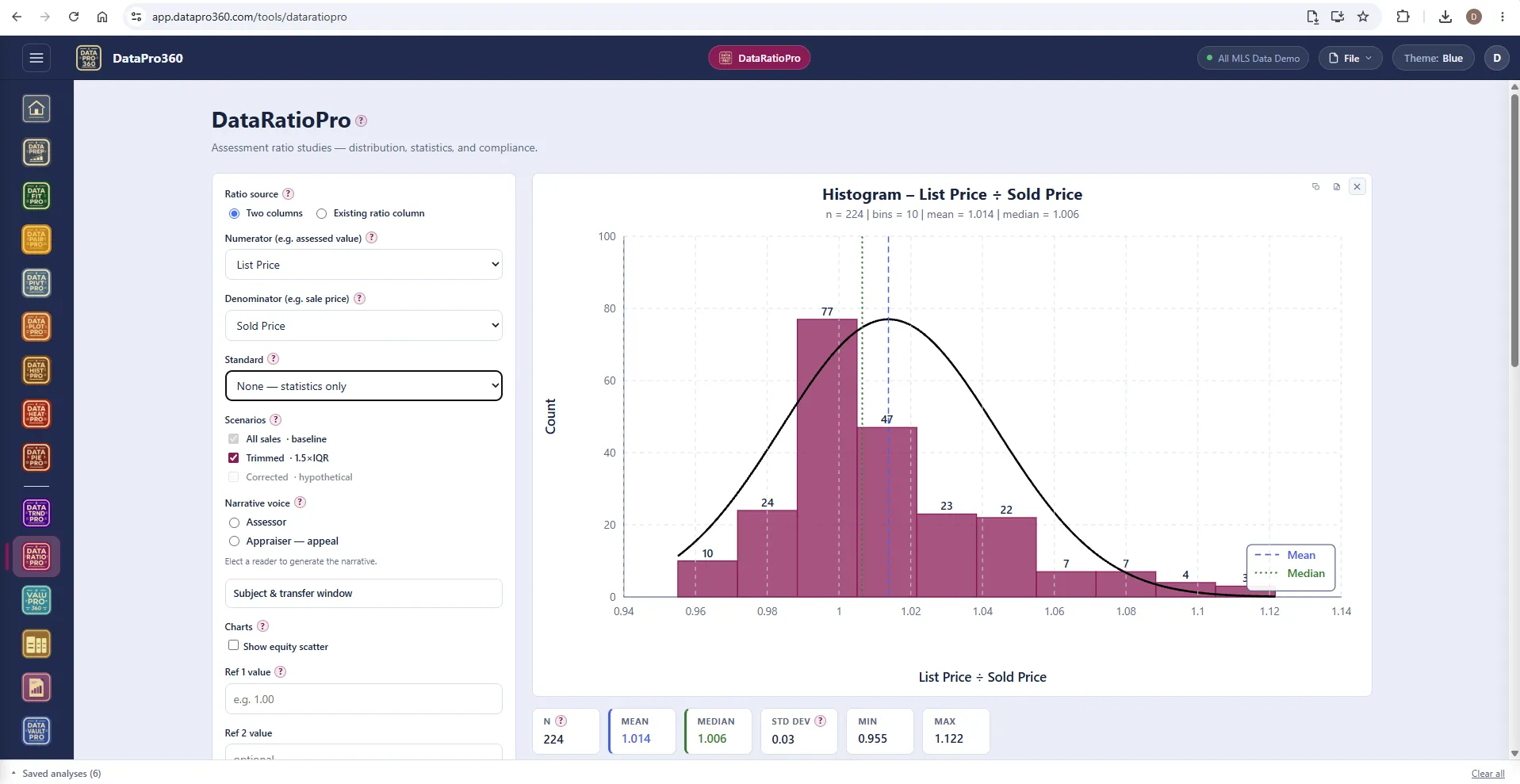
Task: Uncheck the Trimmed 1.5×IQR scenario
Action: [233, 458]
